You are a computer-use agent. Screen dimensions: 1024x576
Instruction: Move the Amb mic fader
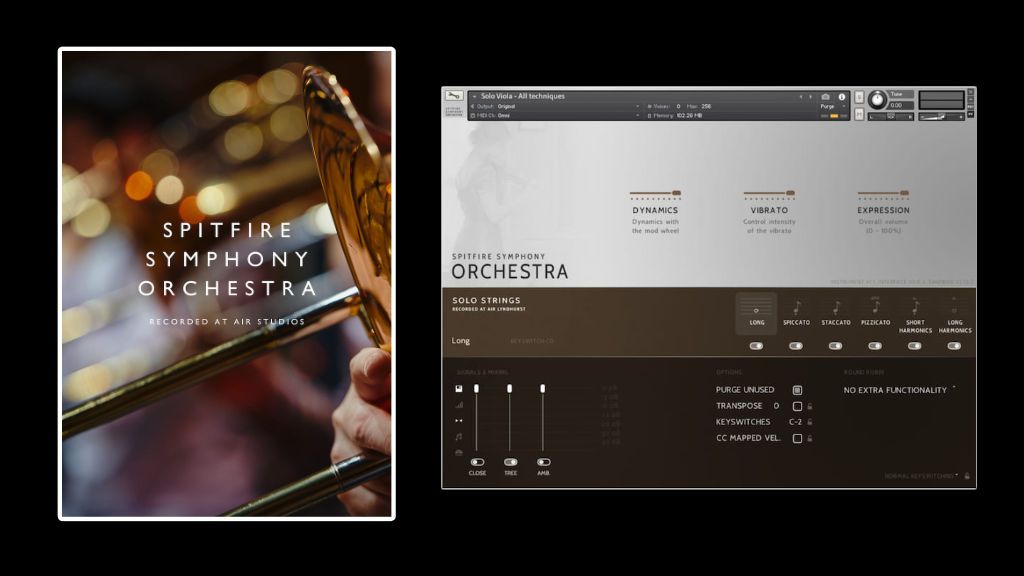click(x=543, y=389)
